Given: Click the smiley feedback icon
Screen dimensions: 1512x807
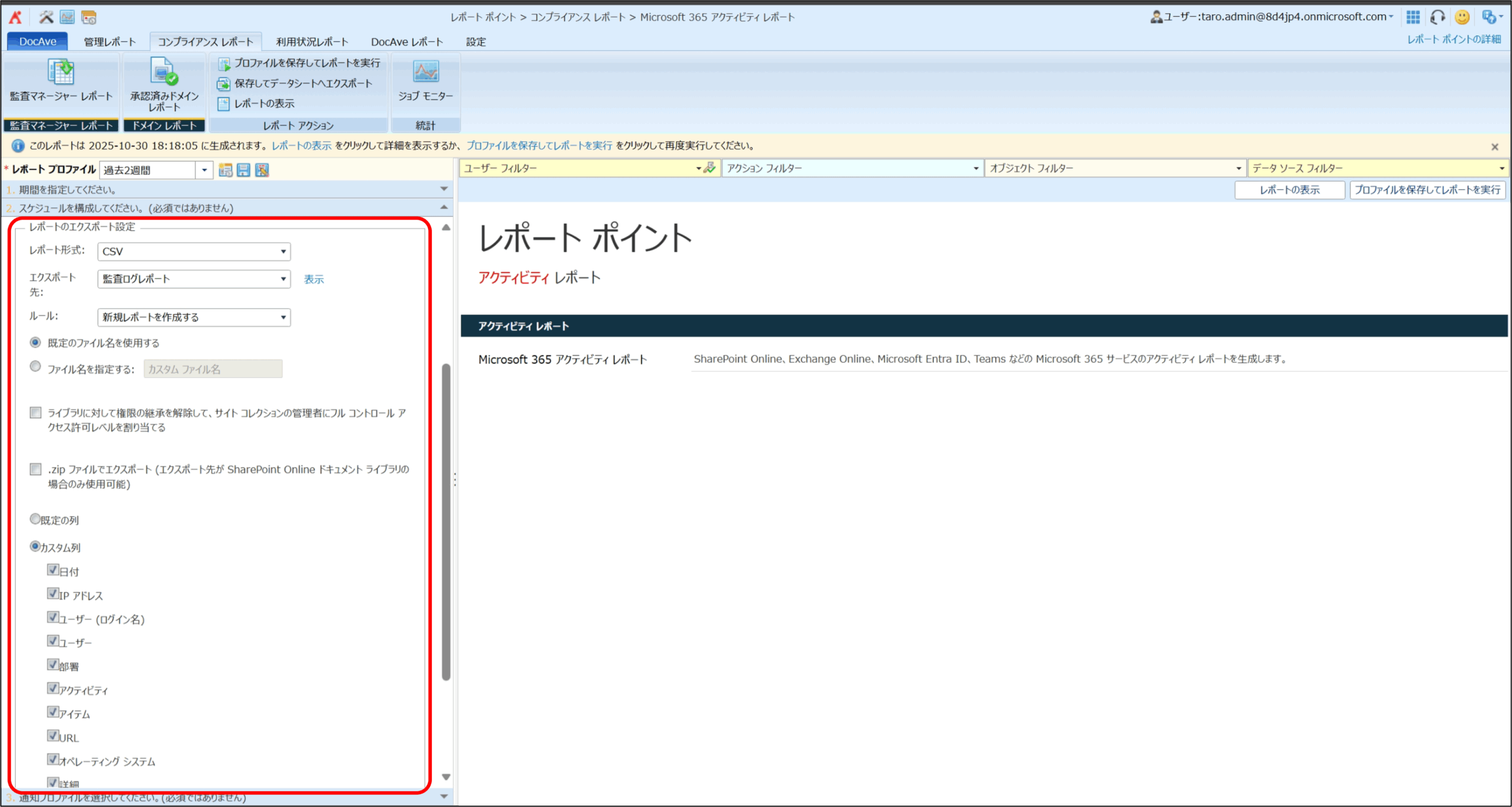Looking at the screenshot, I should tap(1462, 17).
